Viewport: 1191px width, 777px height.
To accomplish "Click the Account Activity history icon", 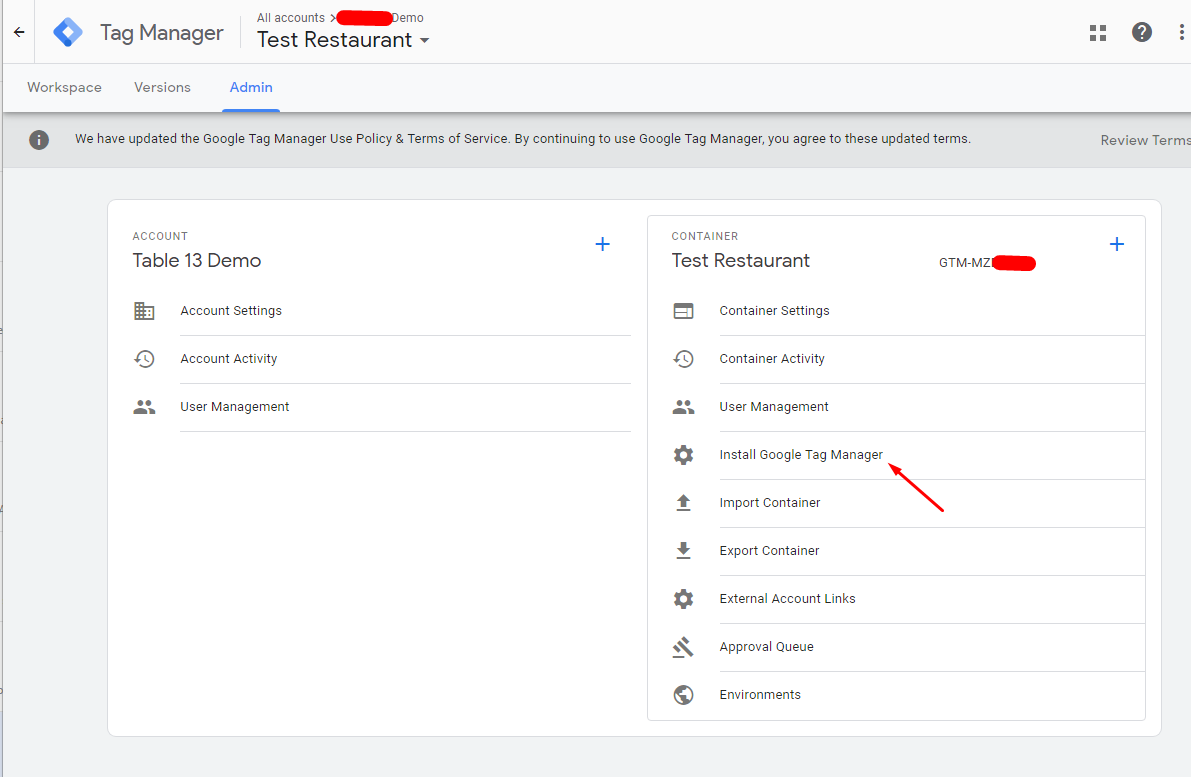I will click(x=144, y=358).
